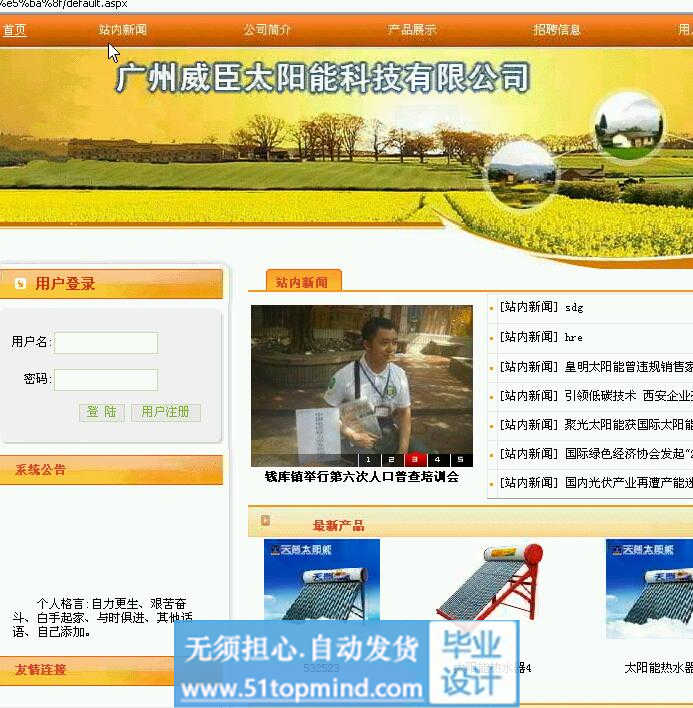This screenshot has height=708, width=693.
Task: Open news item titled sdg
Action: pyautogui.click(x=574, y=307)
